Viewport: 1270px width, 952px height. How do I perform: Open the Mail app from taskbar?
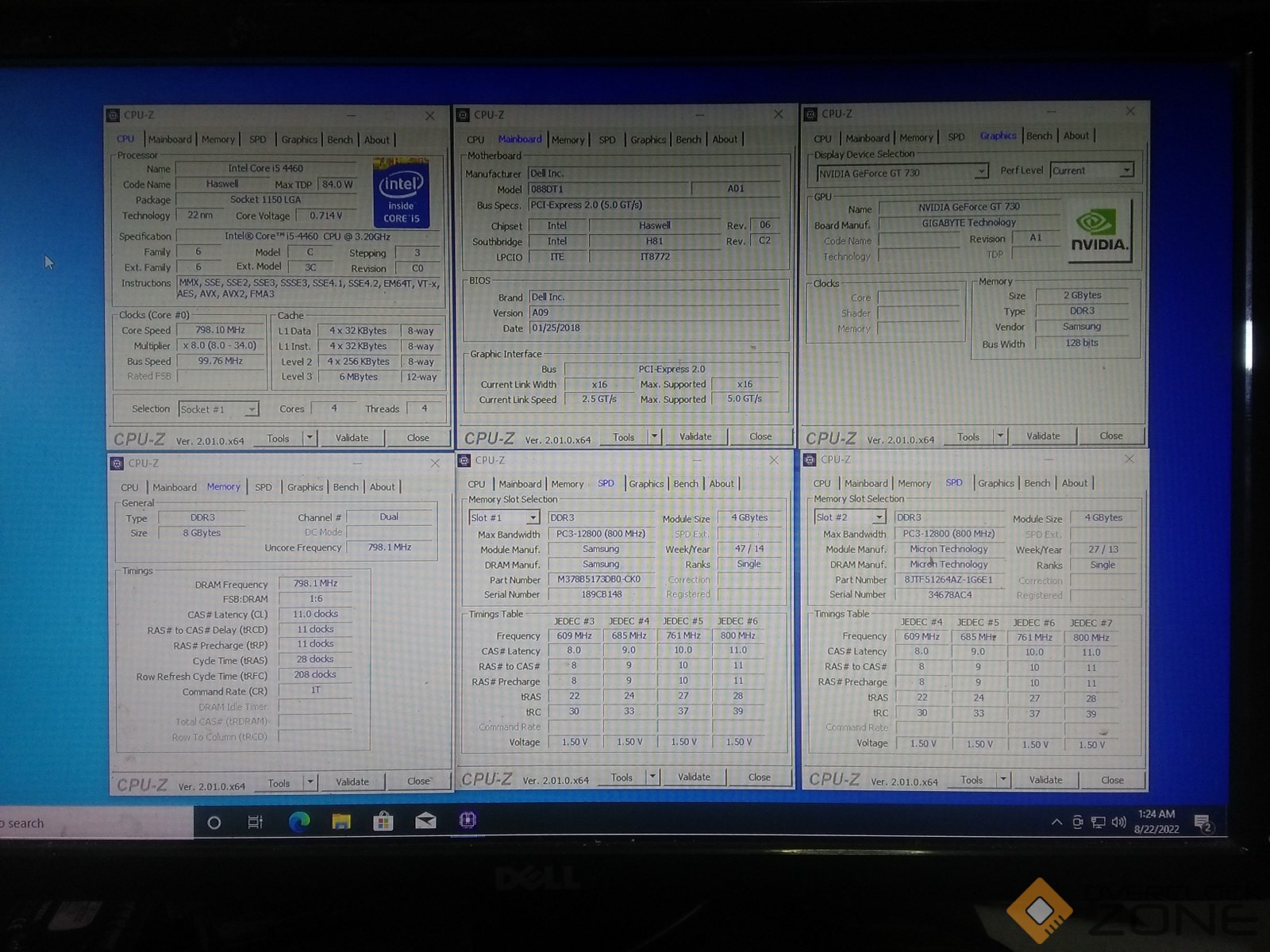[x=425, y=821]
